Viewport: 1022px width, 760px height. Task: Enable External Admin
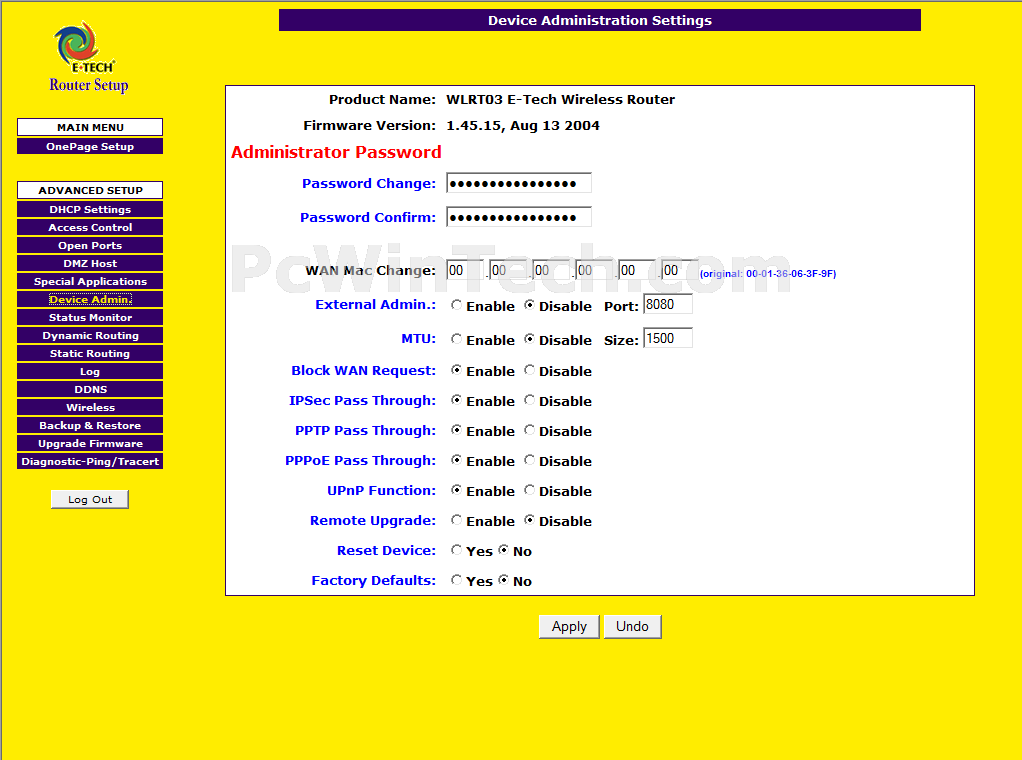tap(456, 305)
